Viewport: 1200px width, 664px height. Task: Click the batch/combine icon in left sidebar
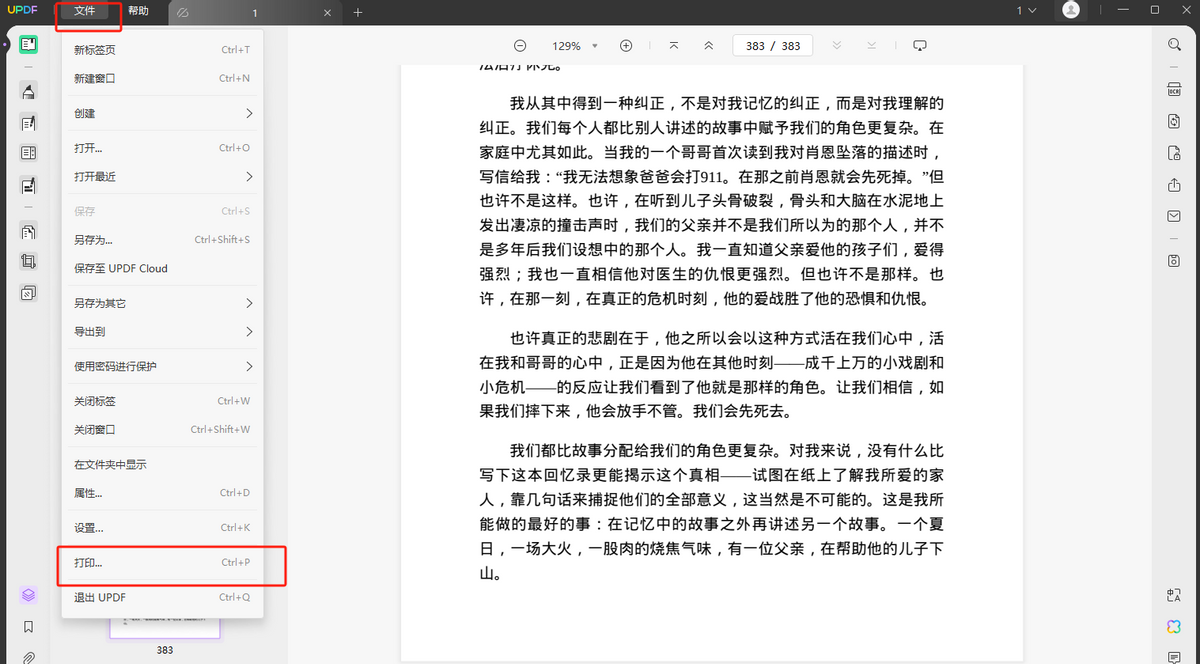tap(28, 293)
